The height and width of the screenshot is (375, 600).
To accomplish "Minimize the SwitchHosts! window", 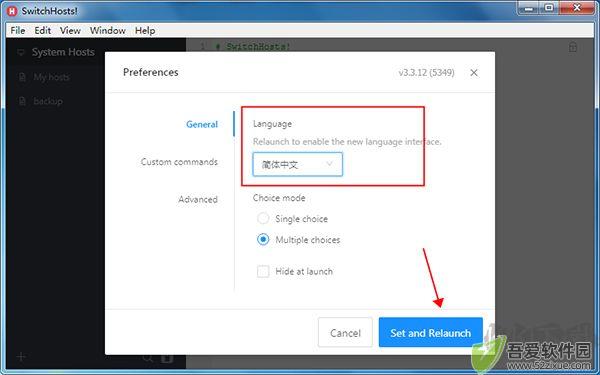I will 529,8.
